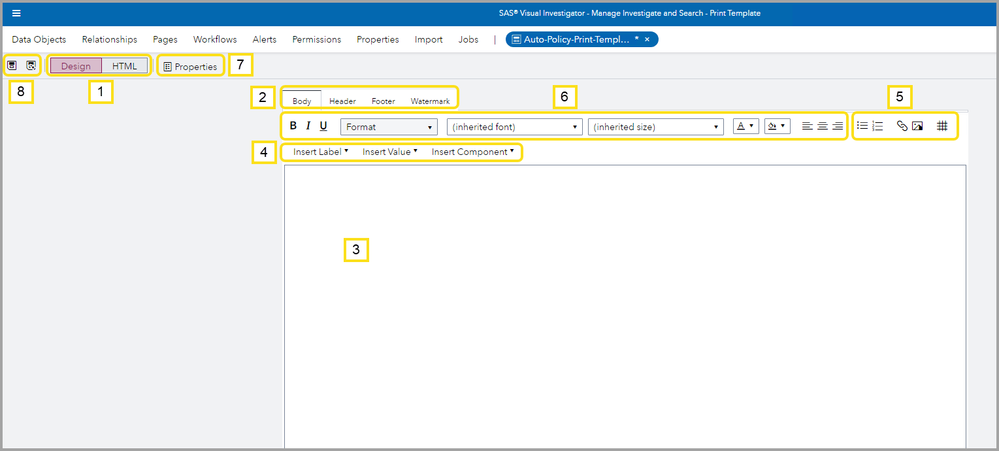
Task: Open the inherited font dropdown
Action: [515, 127]
